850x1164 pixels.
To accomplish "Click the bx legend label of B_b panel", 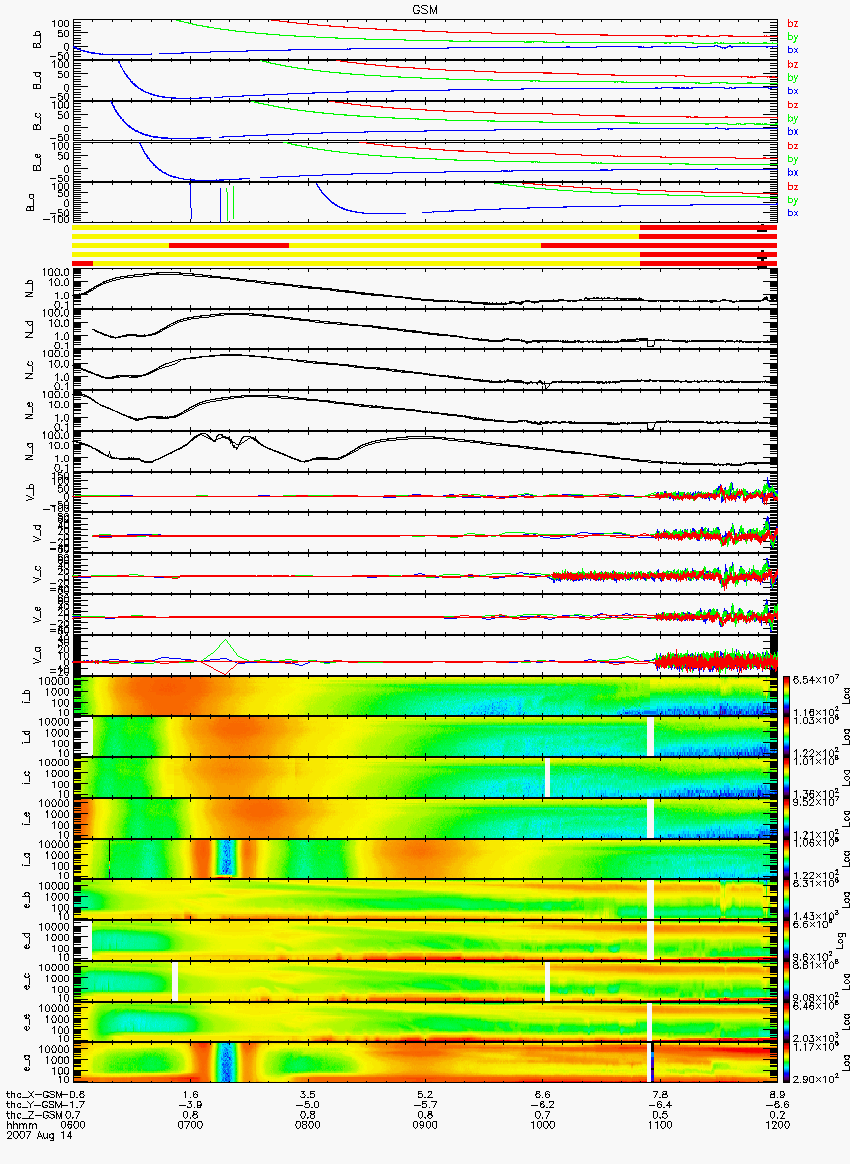I will (x=793, y=50).
